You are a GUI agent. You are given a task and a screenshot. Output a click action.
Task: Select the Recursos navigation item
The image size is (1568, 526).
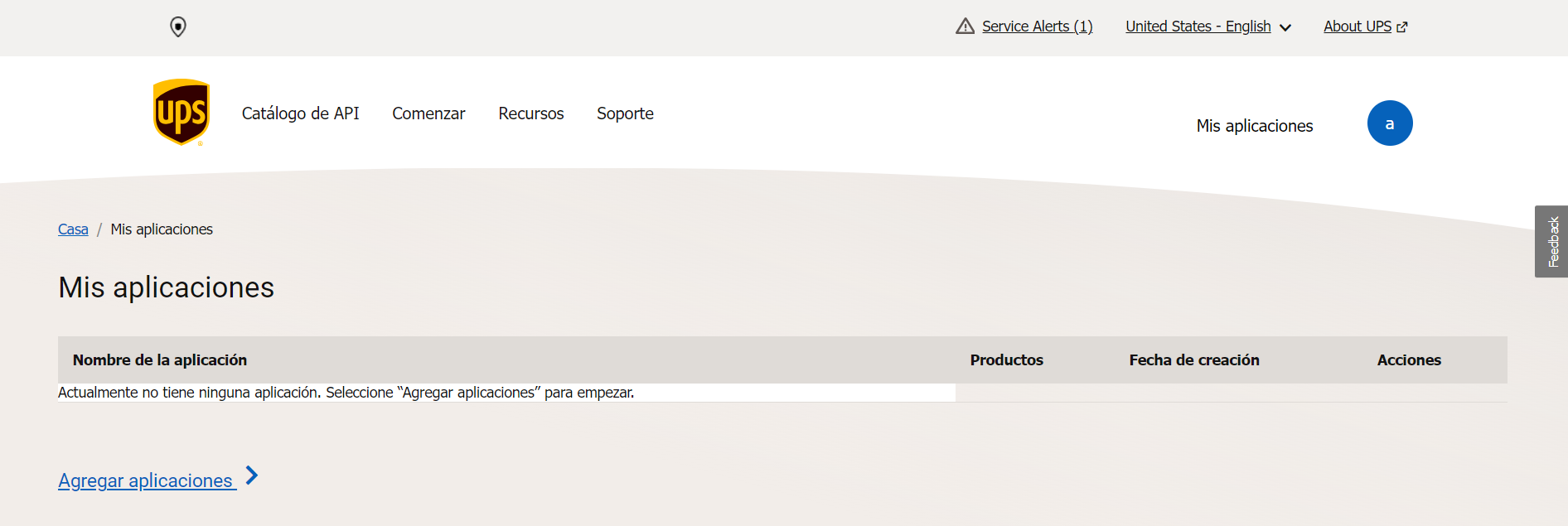point(530,113)
